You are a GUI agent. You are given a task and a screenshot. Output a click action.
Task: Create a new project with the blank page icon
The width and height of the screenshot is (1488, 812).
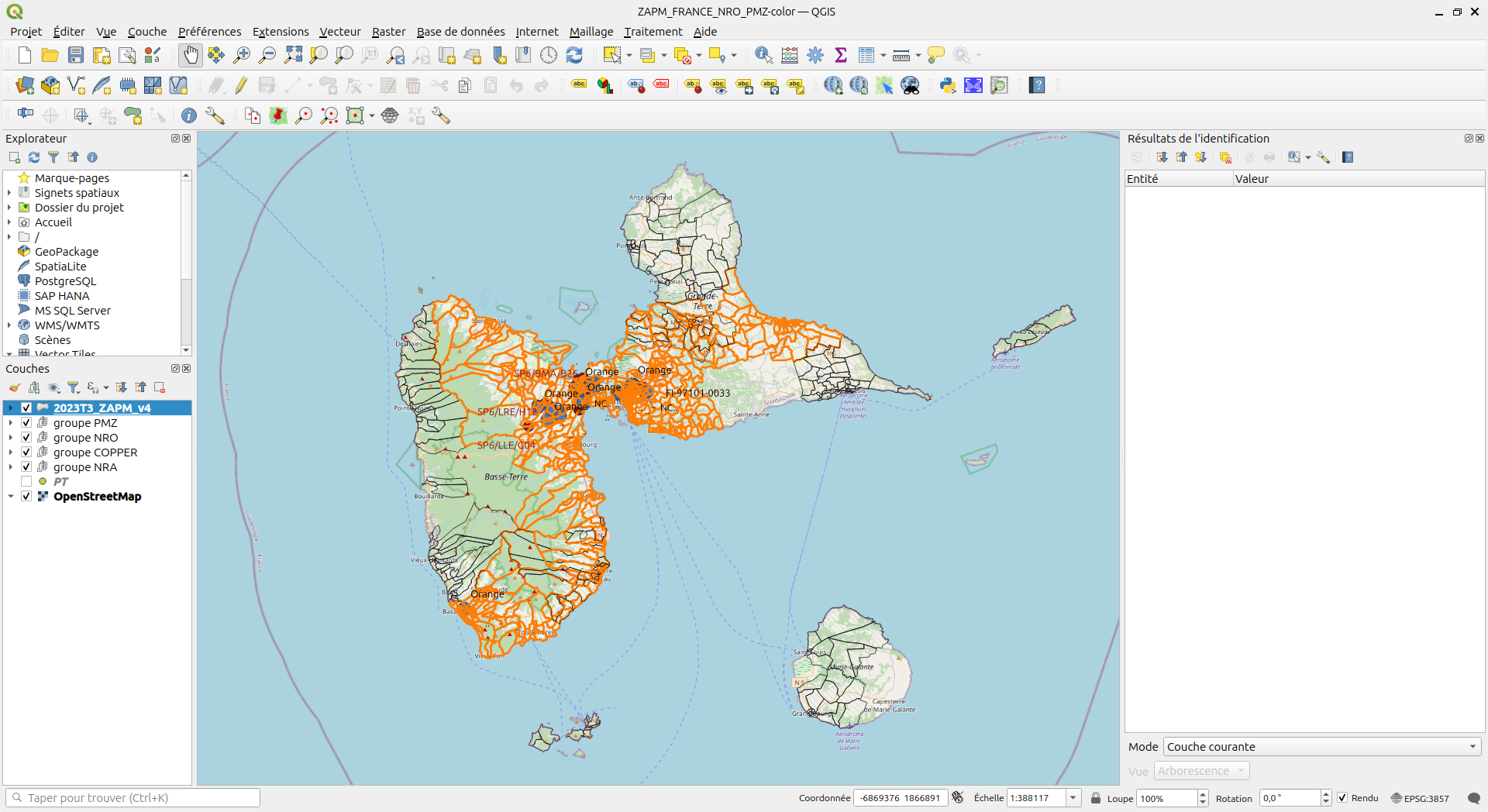(25, 55)
